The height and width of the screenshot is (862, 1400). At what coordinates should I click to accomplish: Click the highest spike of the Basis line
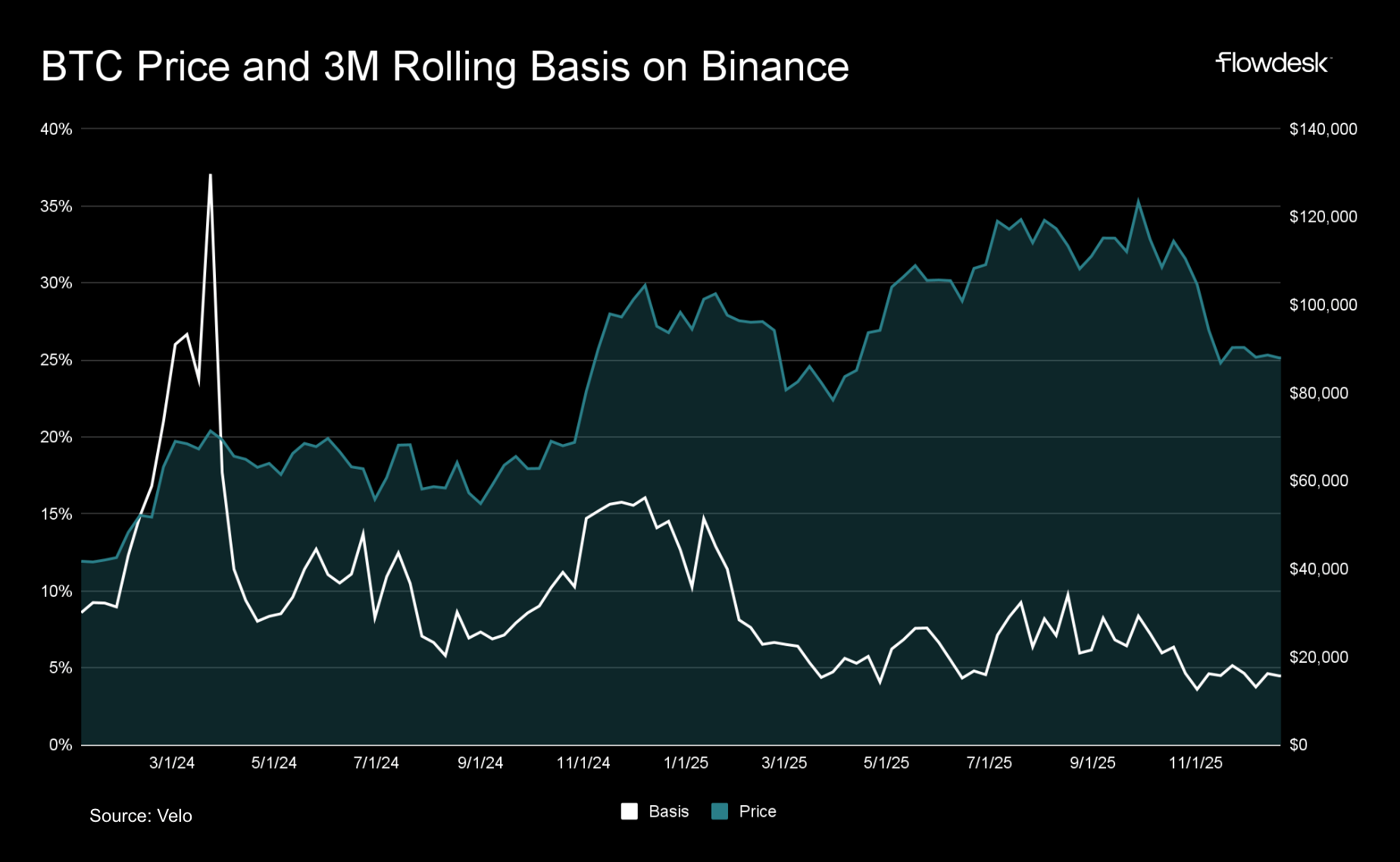[211, 176]
